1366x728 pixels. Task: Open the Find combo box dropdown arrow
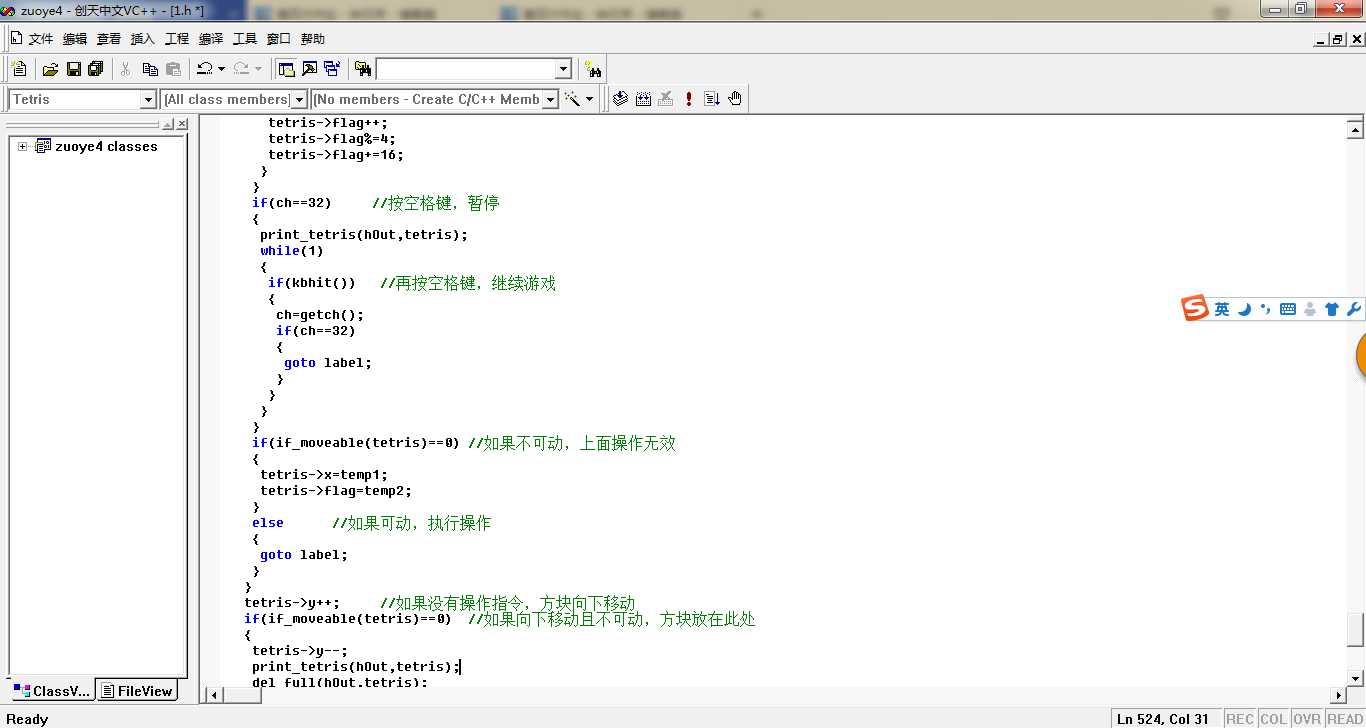pyautogui.click(x=563, y=69)
